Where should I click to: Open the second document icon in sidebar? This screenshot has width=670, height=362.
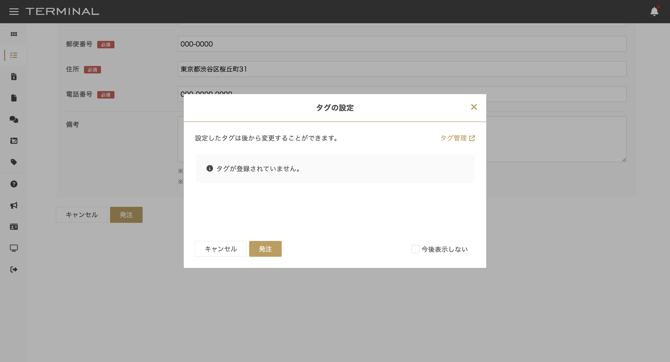[x=14, y=98]
